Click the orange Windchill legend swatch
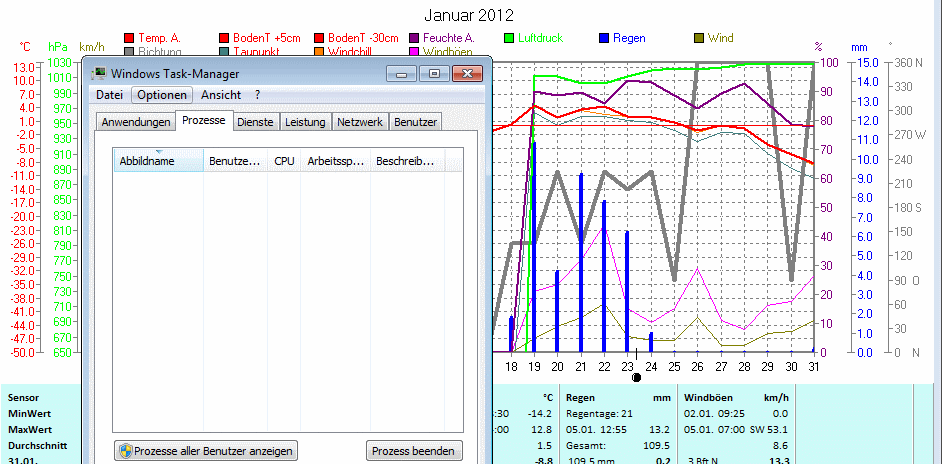 point(318,52)
